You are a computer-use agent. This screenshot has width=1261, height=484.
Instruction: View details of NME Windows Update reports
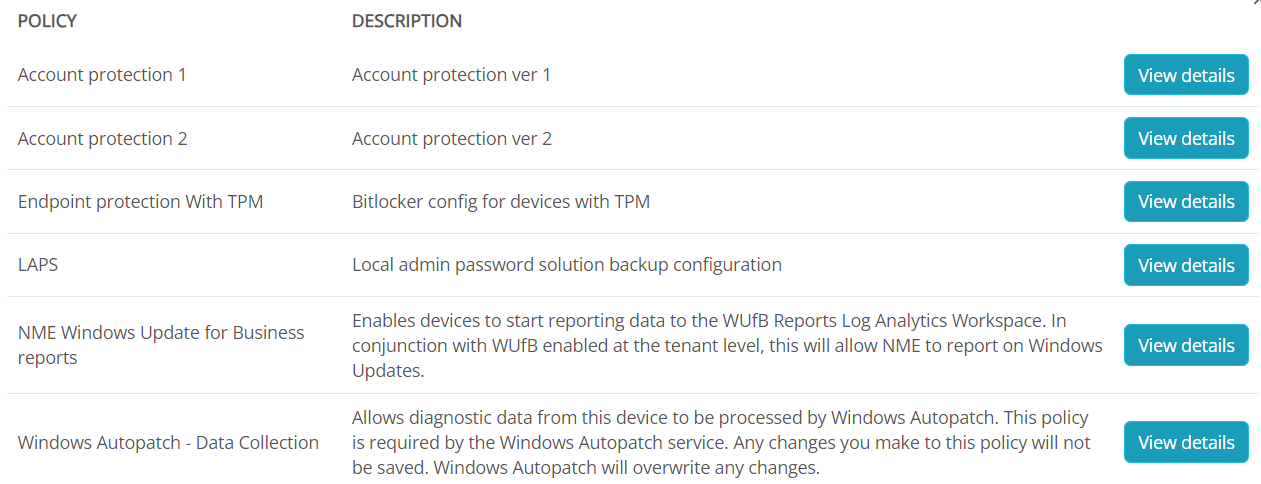(1186, 345)
